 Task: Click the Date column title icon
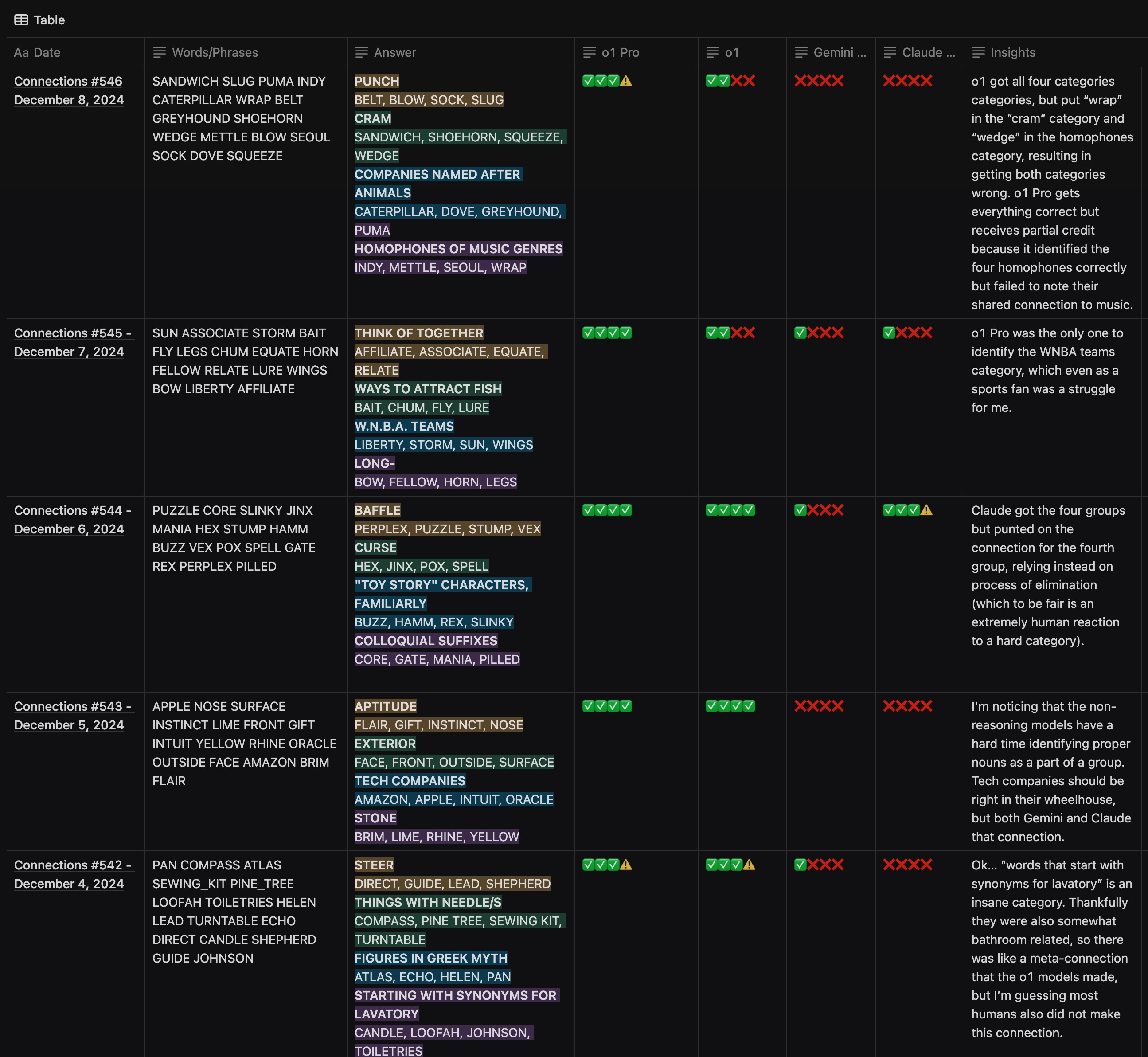[21, 53]
